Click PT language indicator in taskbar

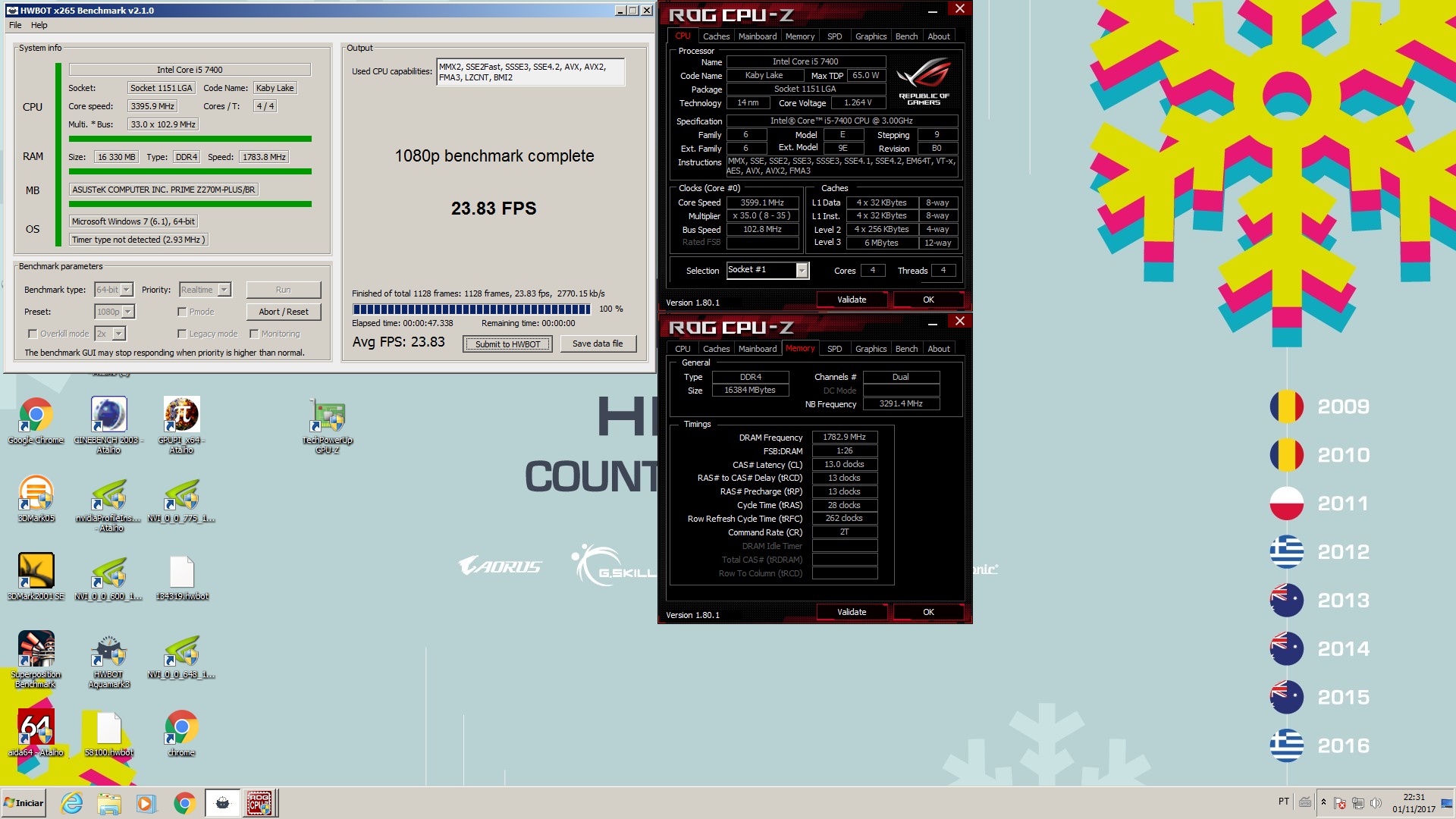pos(1283,802)
